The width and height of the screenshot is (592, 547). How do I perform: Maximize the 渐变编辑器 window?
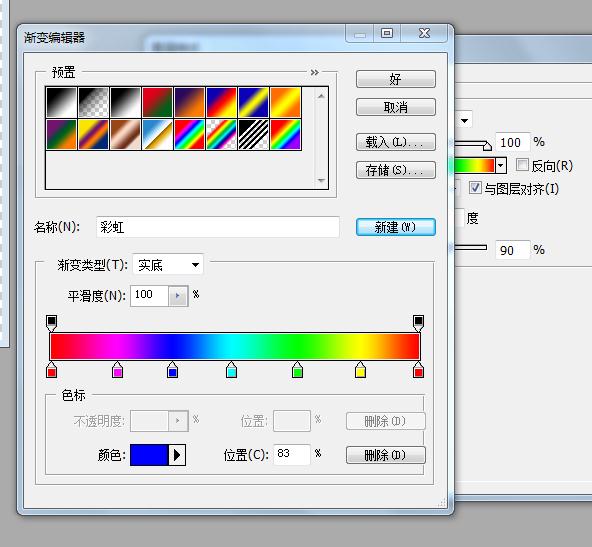click(x=387, y=33)
